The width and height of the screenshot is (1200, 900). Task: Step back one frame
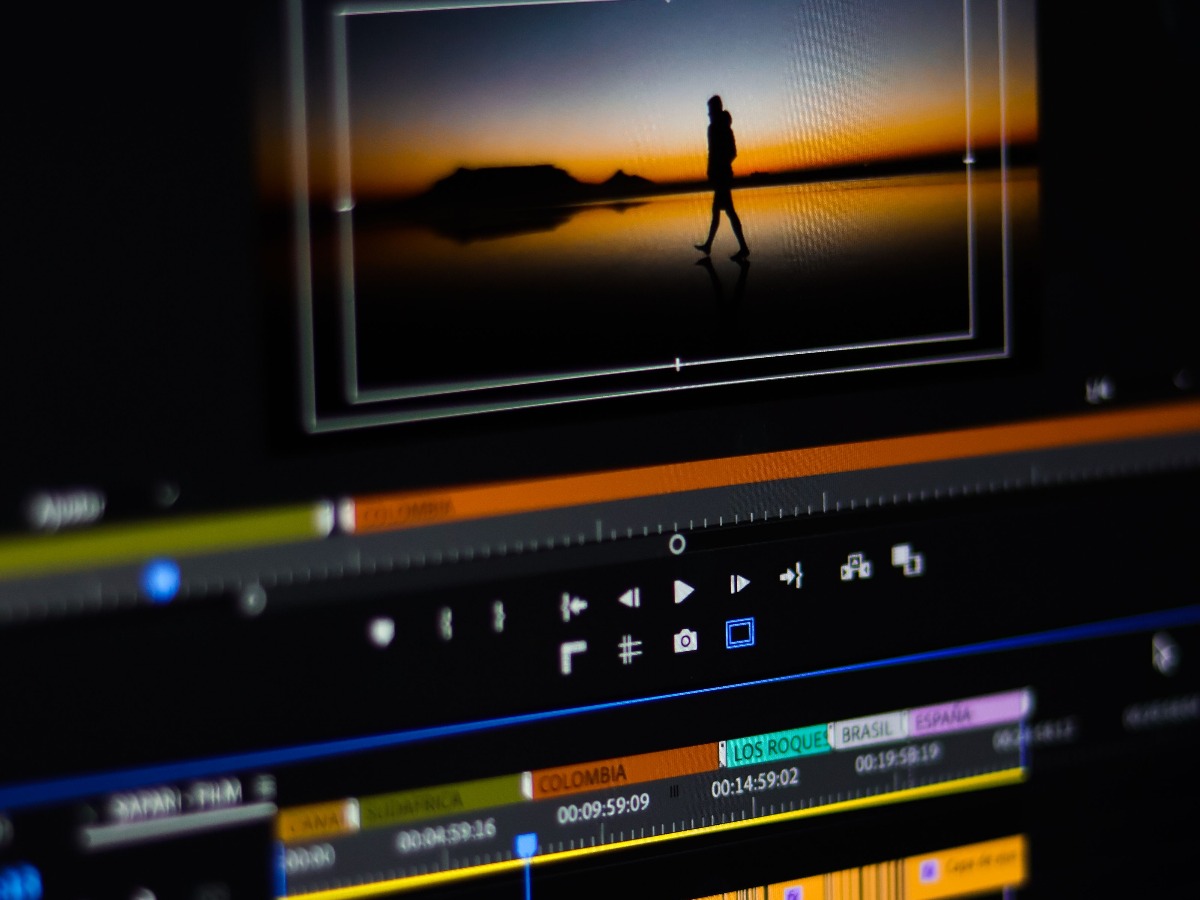click(629, 598)
